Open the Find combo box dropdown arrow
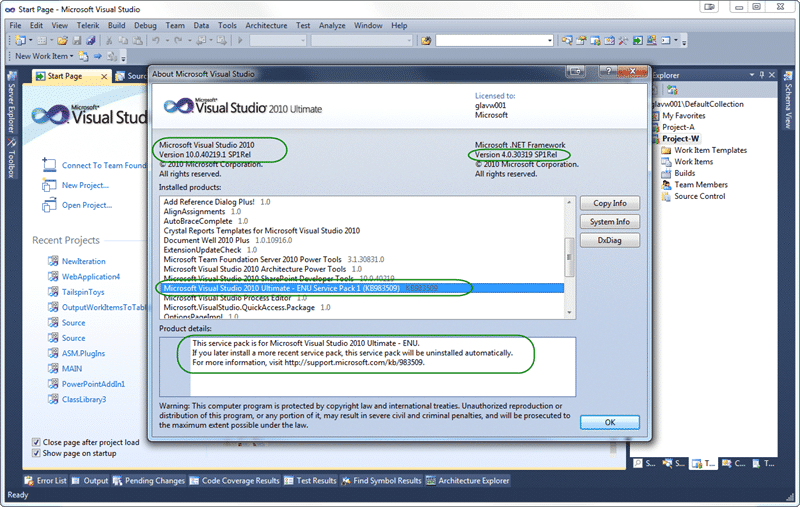The image size is (800, 507). (x=549, y=40)
